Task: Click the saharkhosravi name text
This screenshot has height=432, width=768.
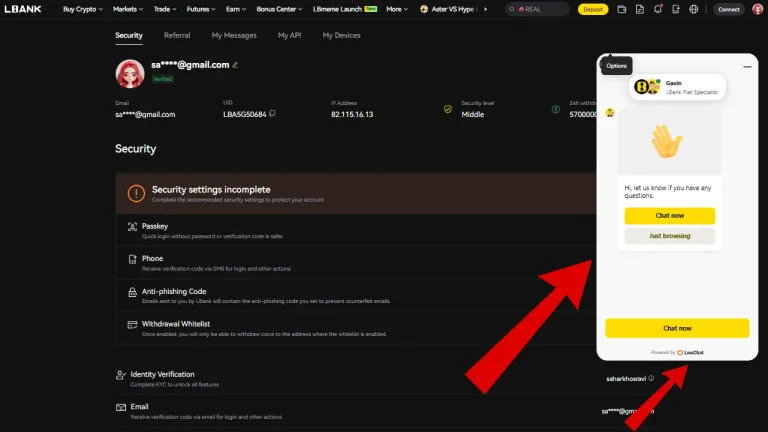Action: (625, 379)
